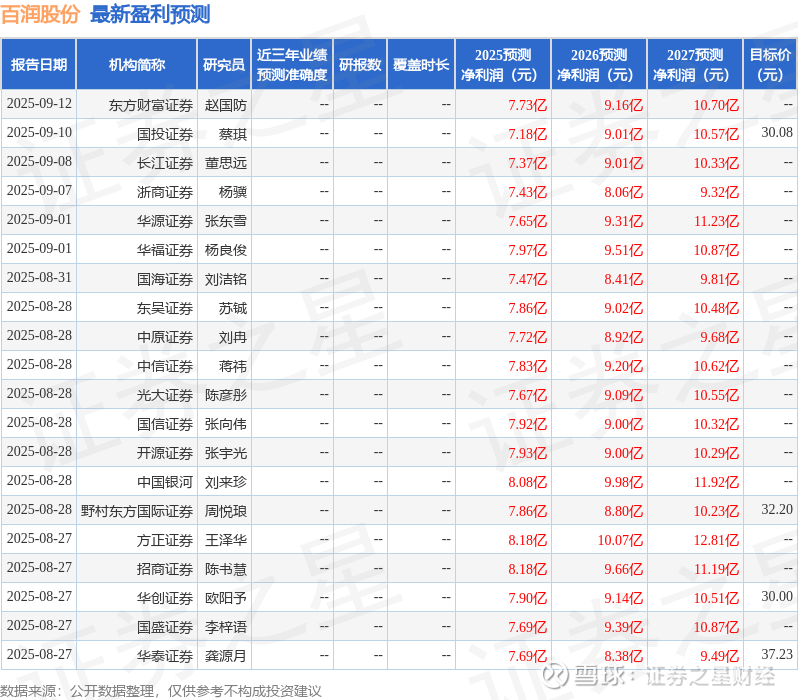
Task: Click the 9.68亿 forecast value
Action: [719, 338]
